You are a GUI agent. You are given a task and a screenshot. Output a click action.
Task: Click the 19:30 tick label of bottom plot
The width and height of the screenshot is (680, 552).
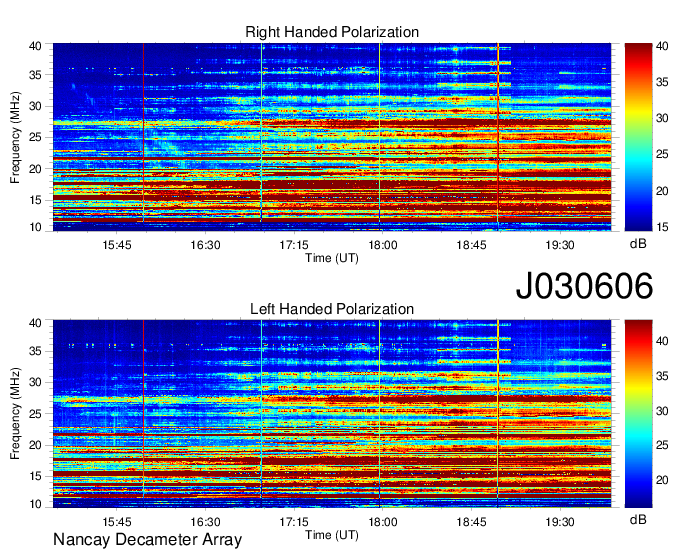[x=560, y=522]
